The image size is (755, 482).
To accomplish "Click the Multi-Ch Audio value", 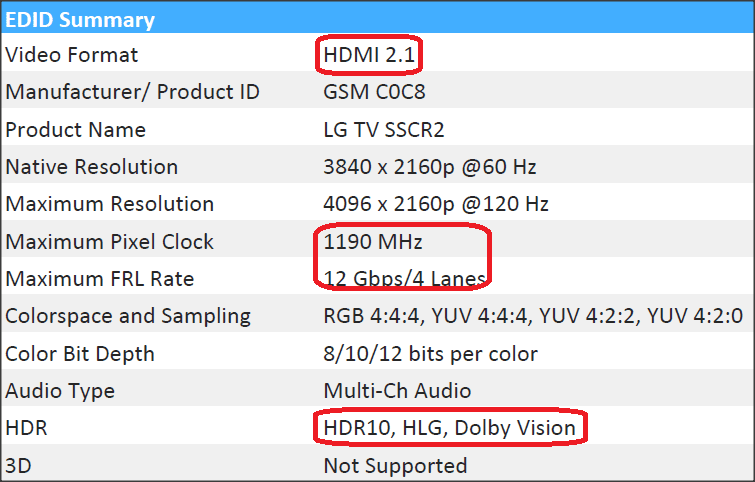I will click(397, 391).
